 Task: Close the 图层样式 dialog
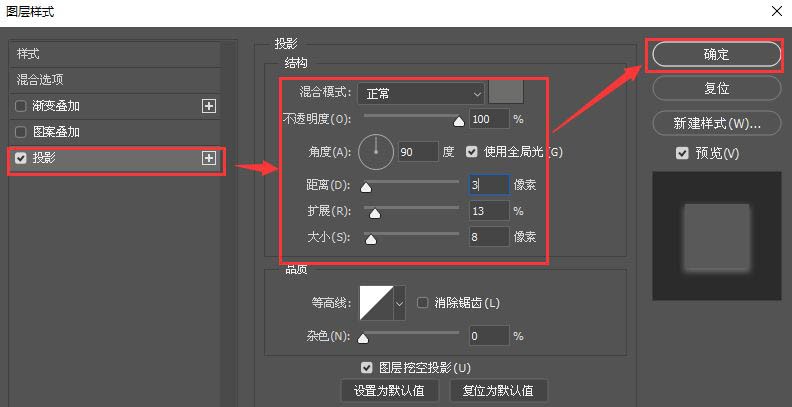[x=776, y=10]
